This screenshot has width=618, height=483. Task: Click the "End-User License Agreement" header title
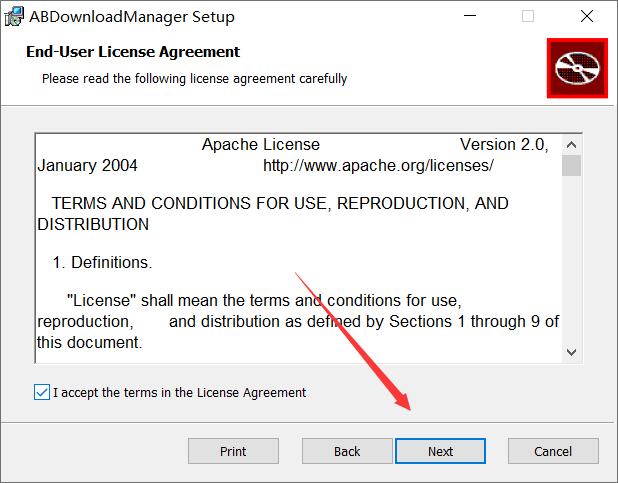point(133,52)
